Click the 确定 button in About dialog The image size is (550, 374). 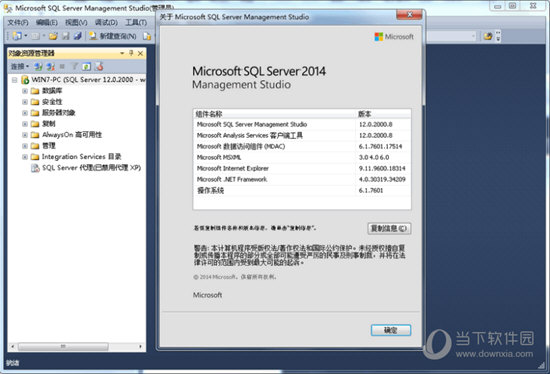coord(391,330)
